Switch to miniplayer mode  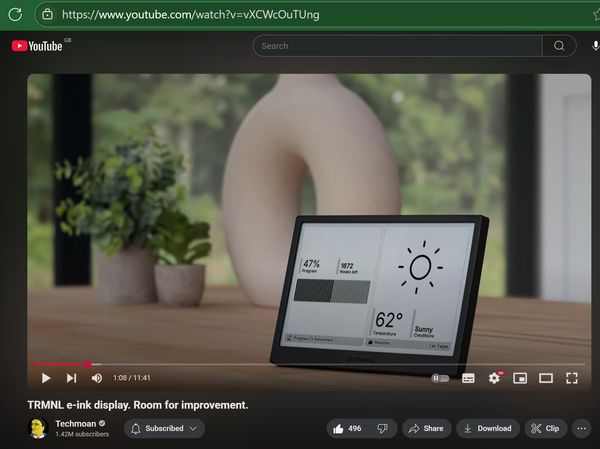pos(520,378)
